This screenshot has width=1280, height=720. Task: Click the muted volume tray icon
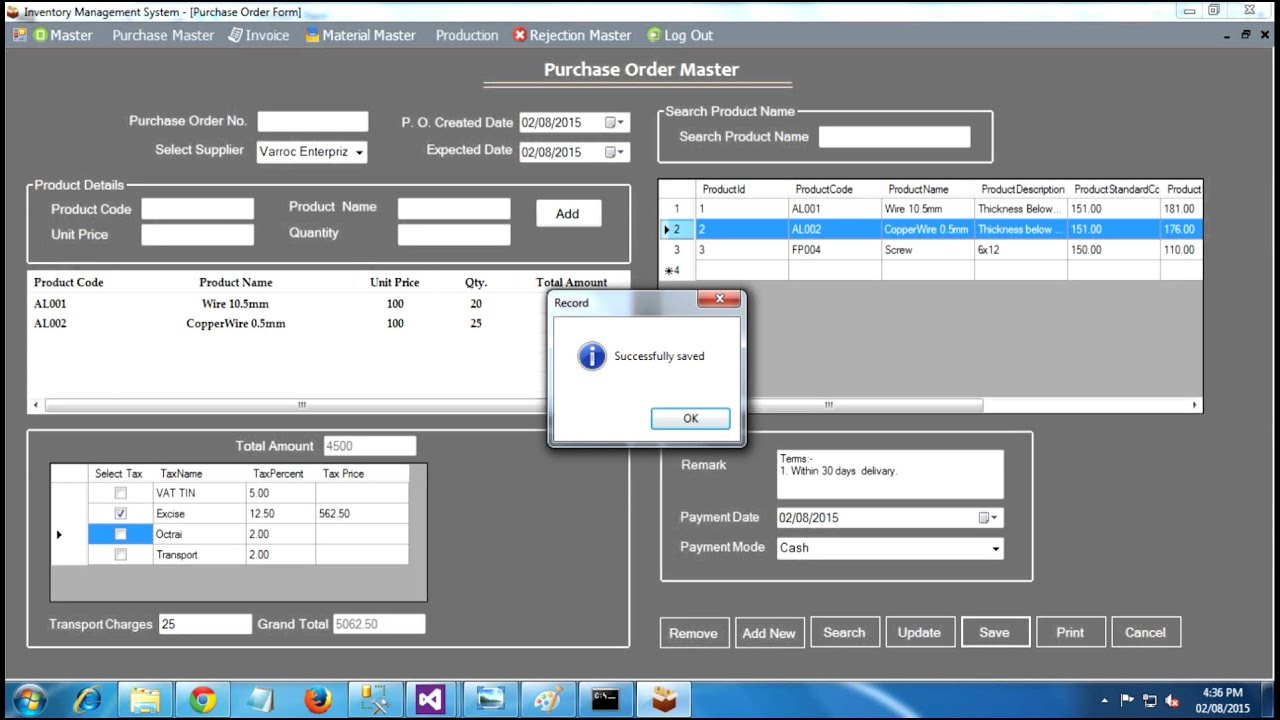point(1172,700)
